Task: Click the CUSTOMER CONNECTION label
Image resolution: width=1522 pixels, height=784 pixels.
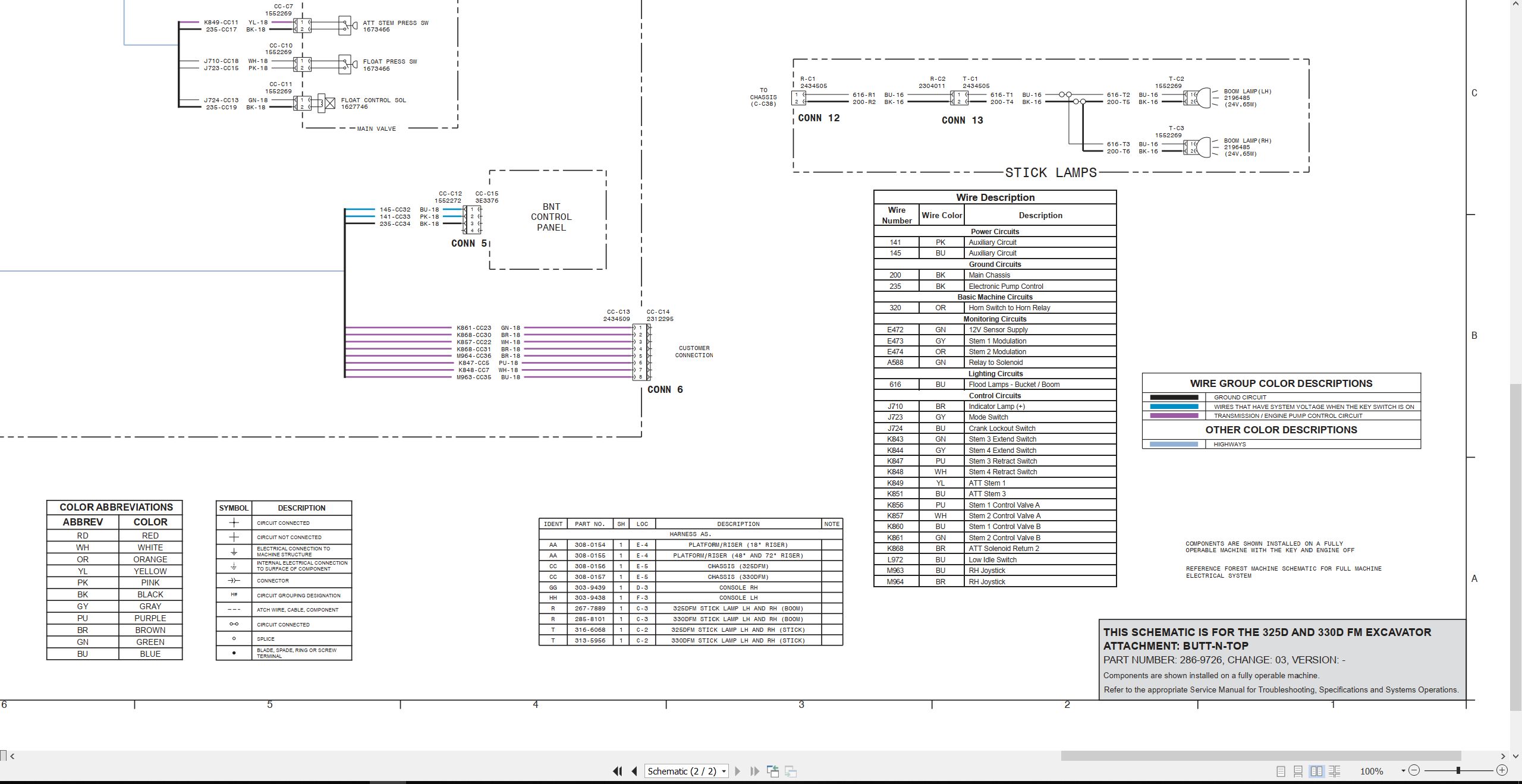Action: [694, 351]
